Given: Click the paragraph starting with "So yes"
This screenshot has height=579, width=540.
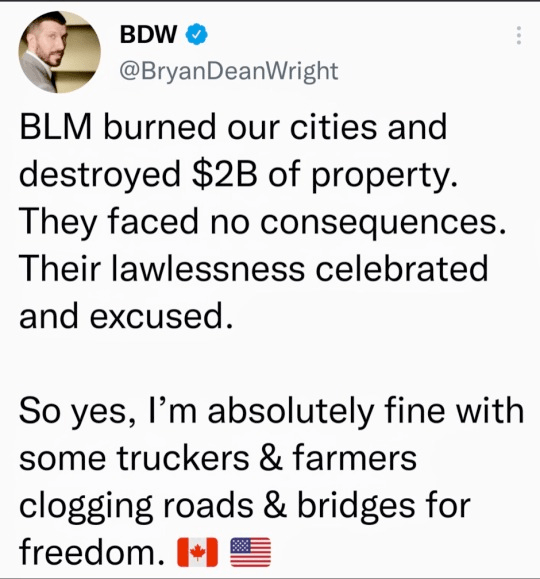Looking at the screenshot, I should (x=271, y=482).
